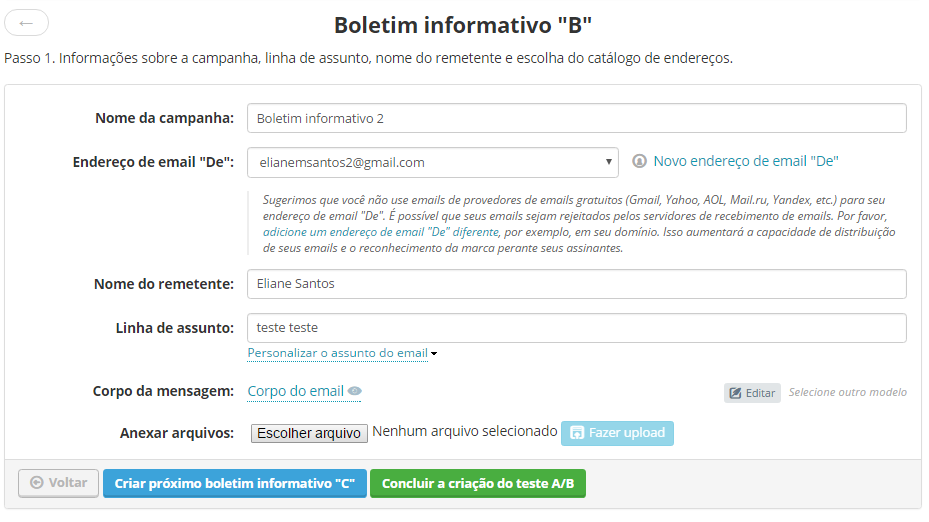Click the Nome do remetente field
This screenshot has width=929, height=522.
point(576,284)
